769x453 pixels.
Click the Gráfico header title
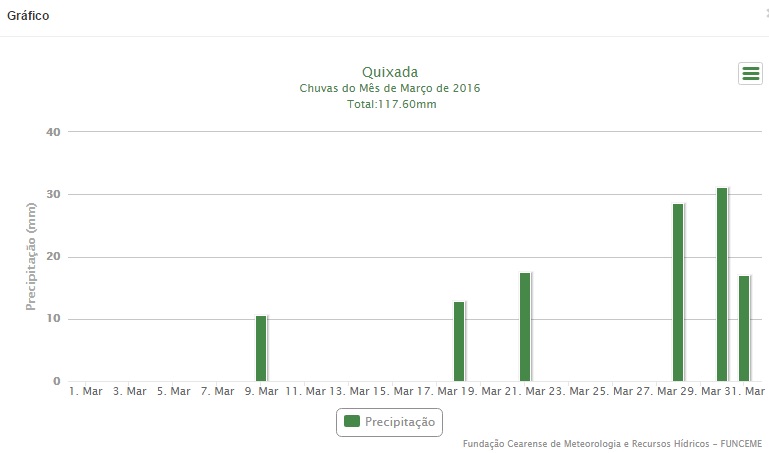point(28,16)
